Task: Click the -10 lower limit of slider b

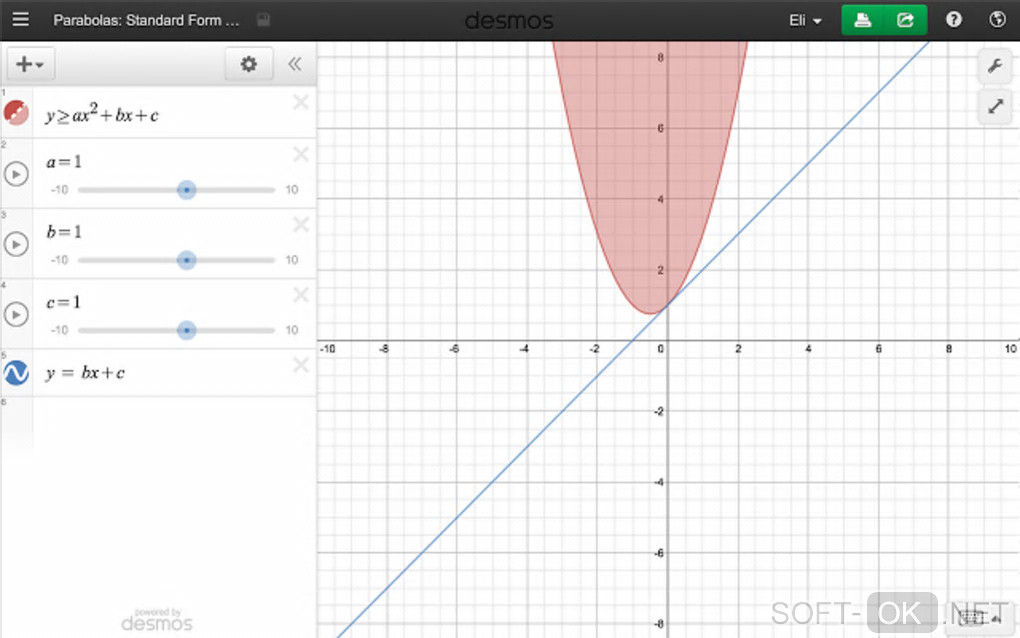Action: [59, 260]
